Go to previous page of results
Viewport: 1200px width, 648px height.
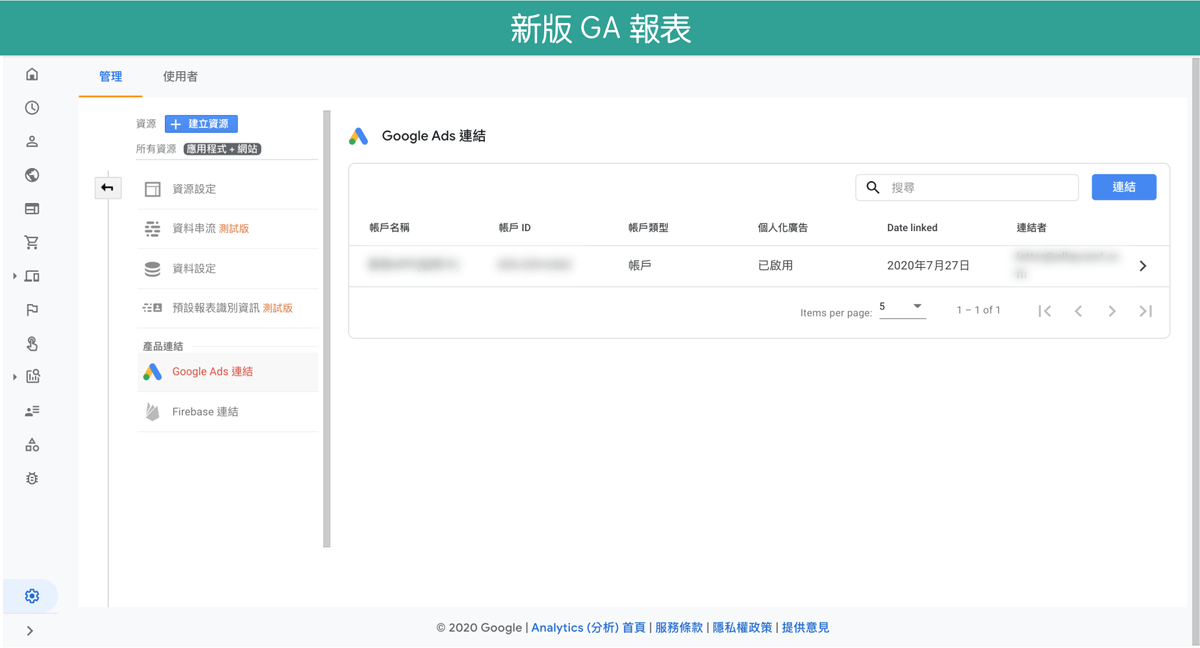coord(1078,311)
